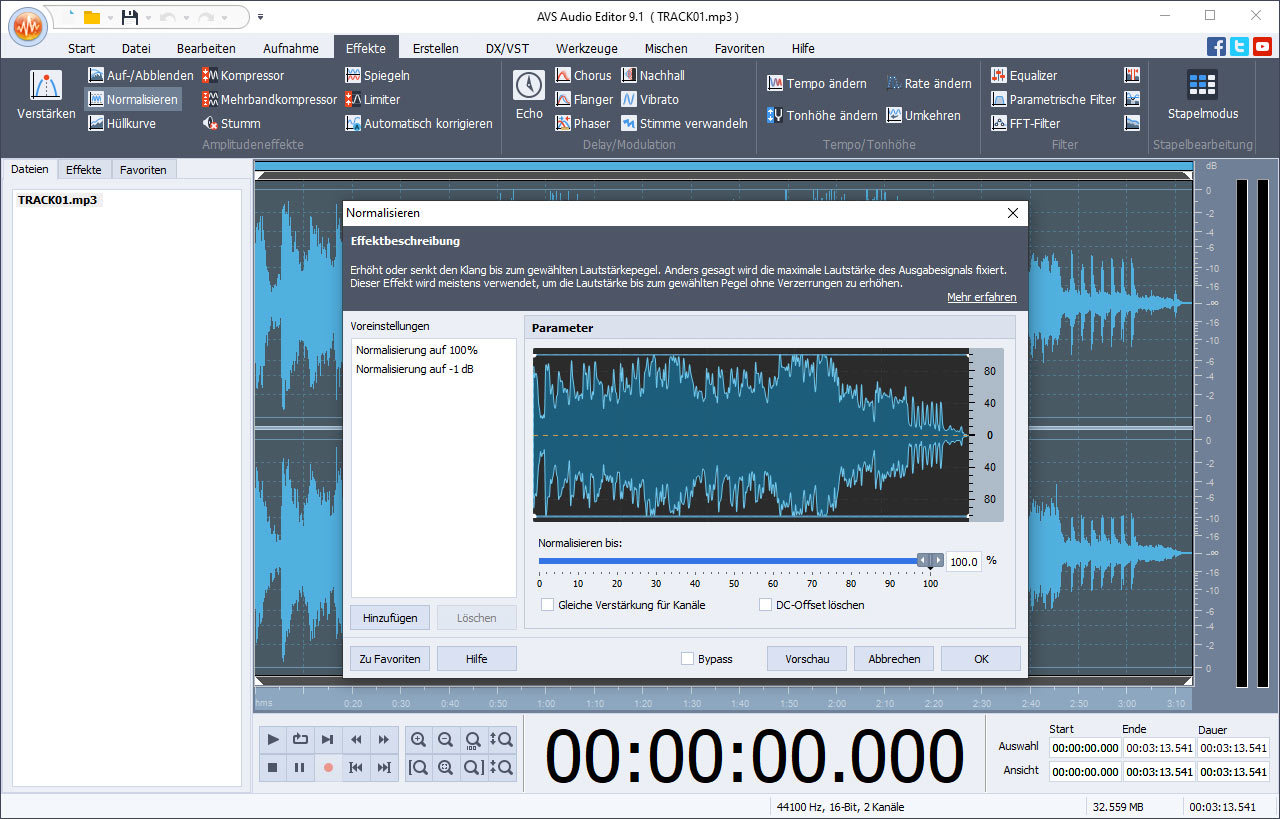This screenshot has height=819, width=1280.
Task: Open Rate ändern effect
Action: 928,83
